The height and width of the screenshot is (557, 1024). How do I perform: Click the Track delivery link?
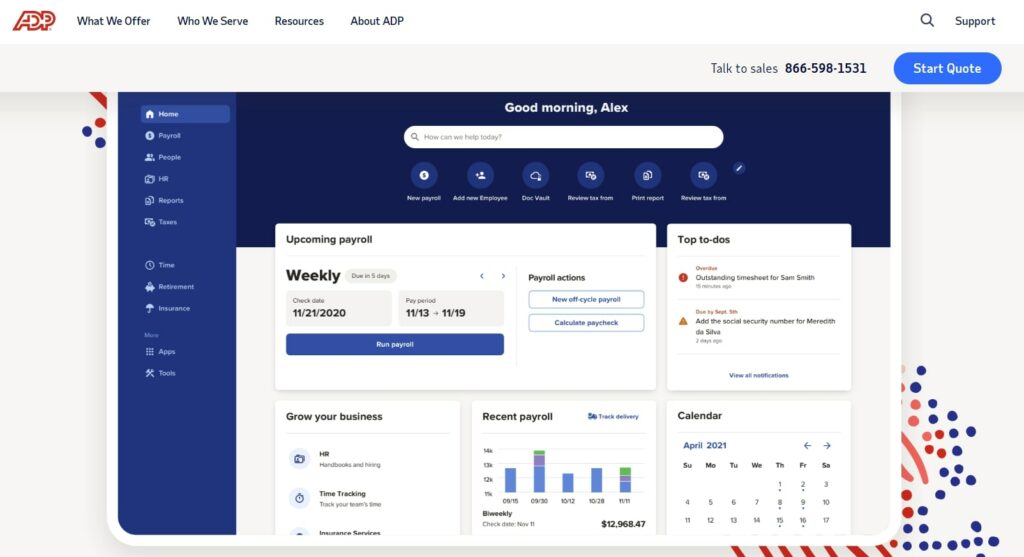[x=613, y=416]
